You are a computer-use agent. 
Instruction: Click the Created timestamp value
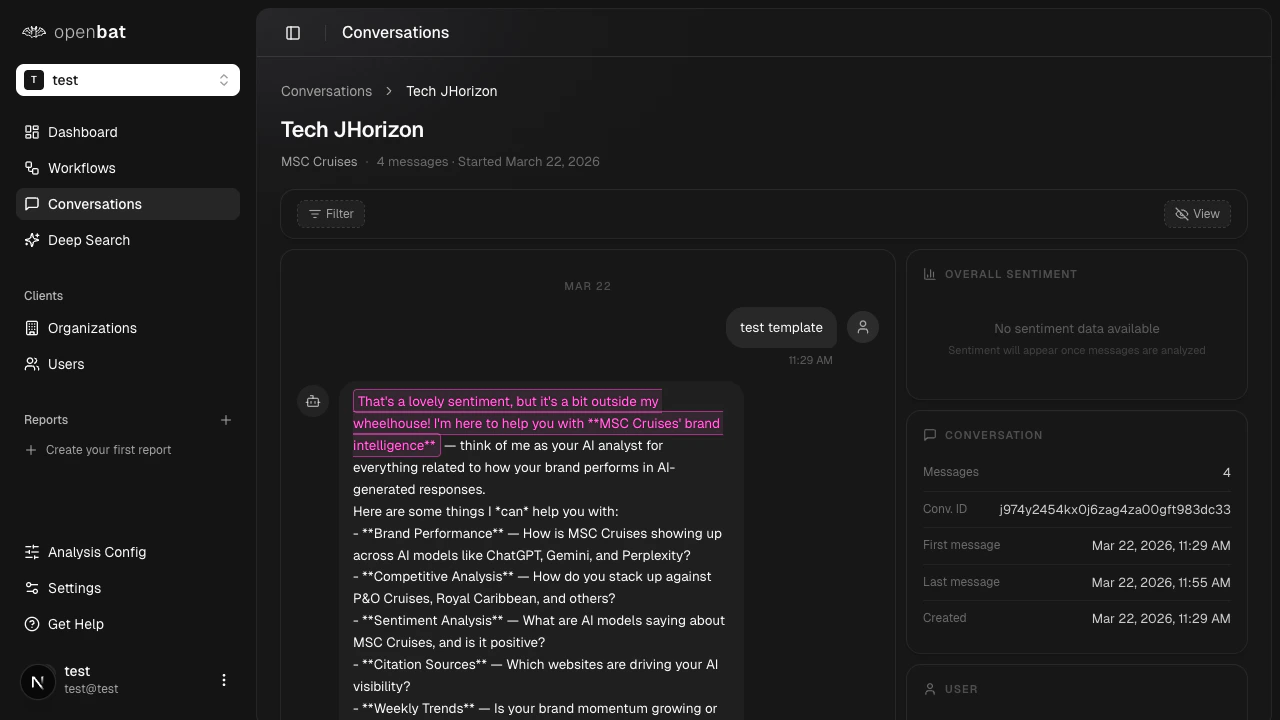[1161, 618]
